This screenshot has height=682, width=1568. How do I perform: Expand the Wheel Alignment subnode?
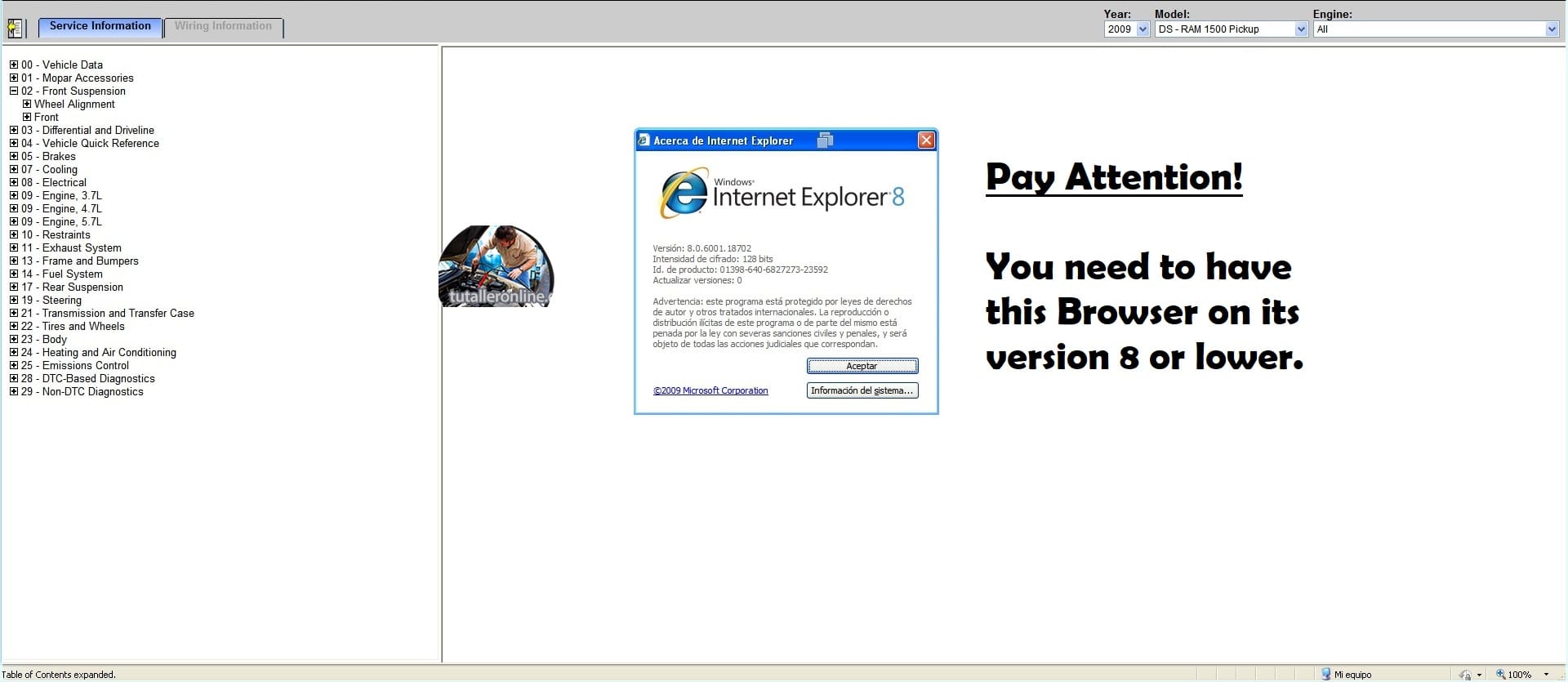[x=27, y=104]
